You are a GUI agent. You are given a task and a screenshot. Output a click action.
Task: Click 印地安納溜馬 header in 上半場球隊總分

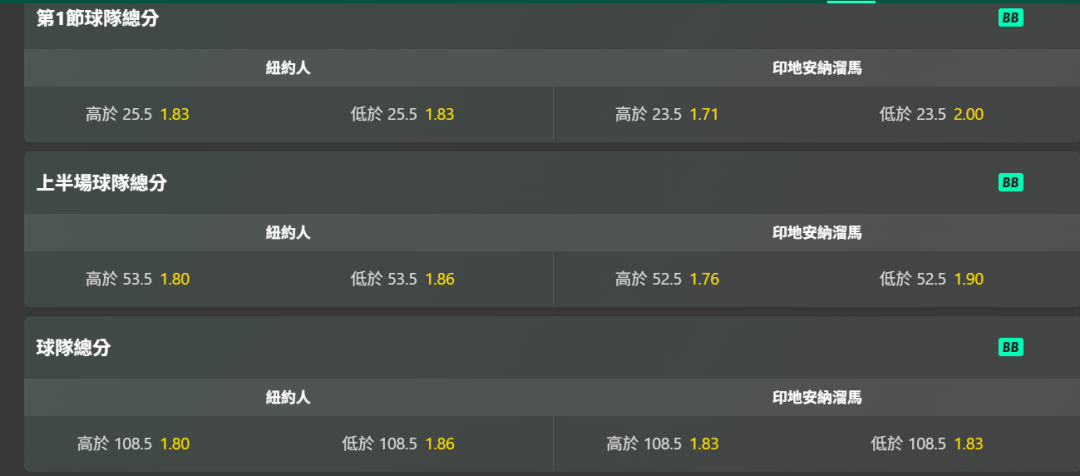(817, 233)
